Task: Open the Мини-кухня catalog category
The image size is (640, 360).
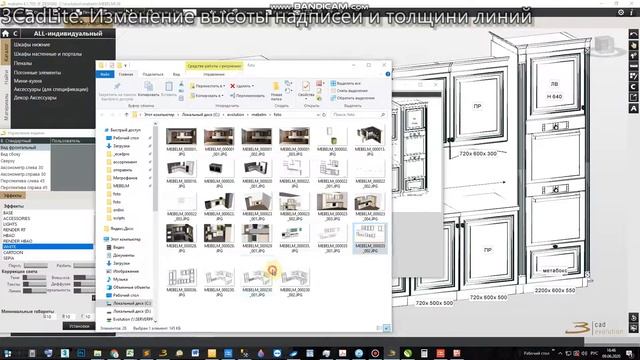Action: click(28, 81)
